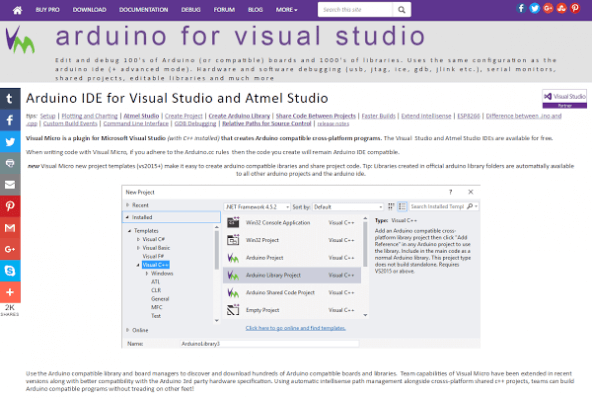This screenshot has width=592, height=398.
Task: Open the MORE dropdown menu
Action: click(287, 10)
